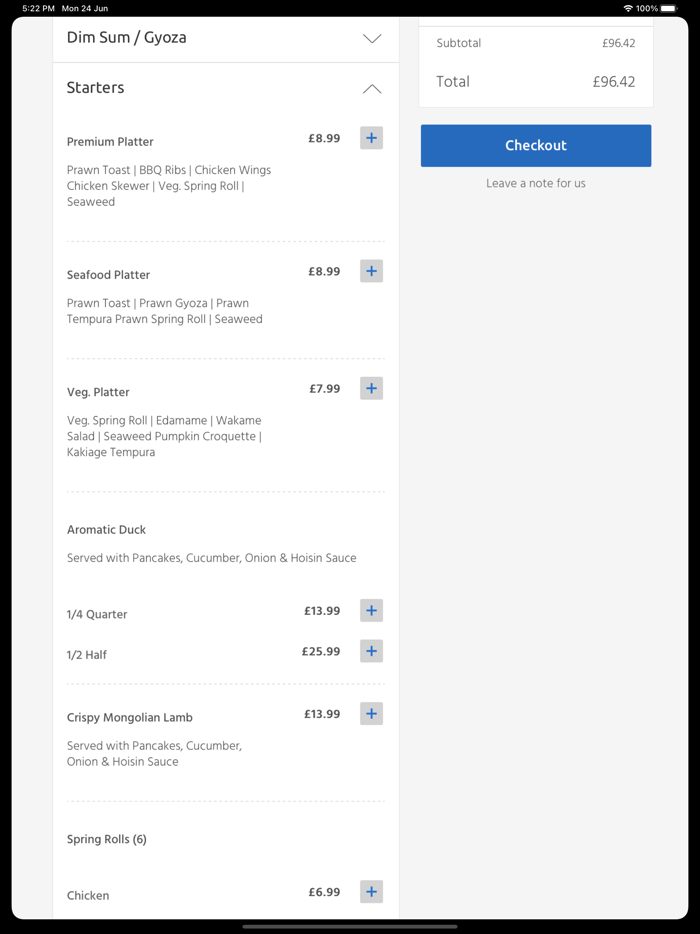Add Crispy Mongolian Lamb with plus icon

(371, 714)
